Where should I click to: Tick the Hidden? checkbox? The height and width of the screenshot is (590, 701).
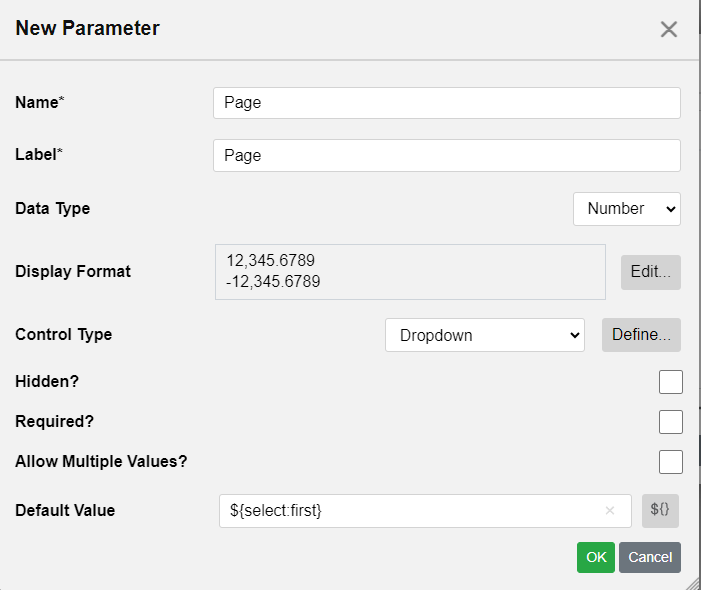pyautogui.click(x=671, y=382)
